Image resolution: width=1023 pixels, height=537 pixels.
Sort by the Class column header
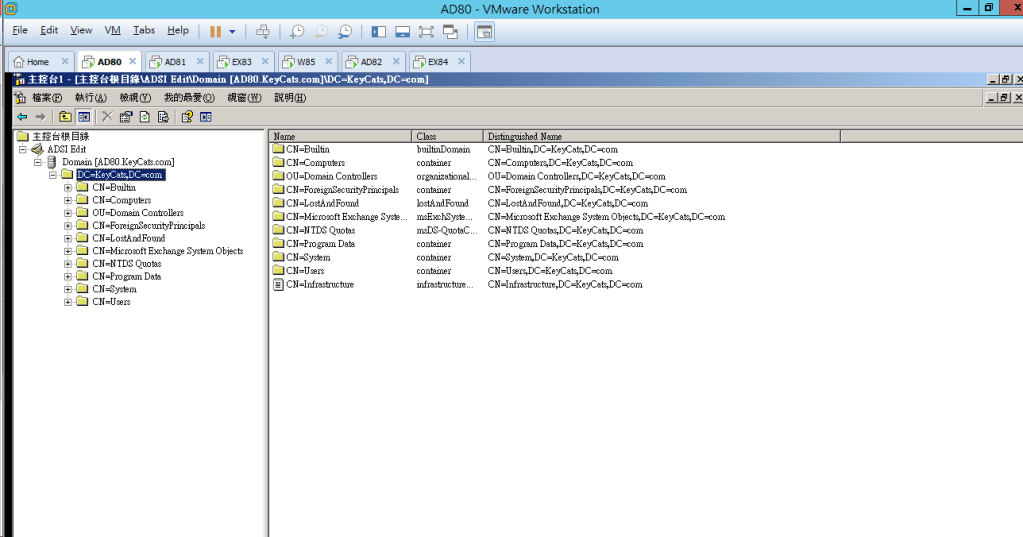pyautogui.click(x=446, y=136)
